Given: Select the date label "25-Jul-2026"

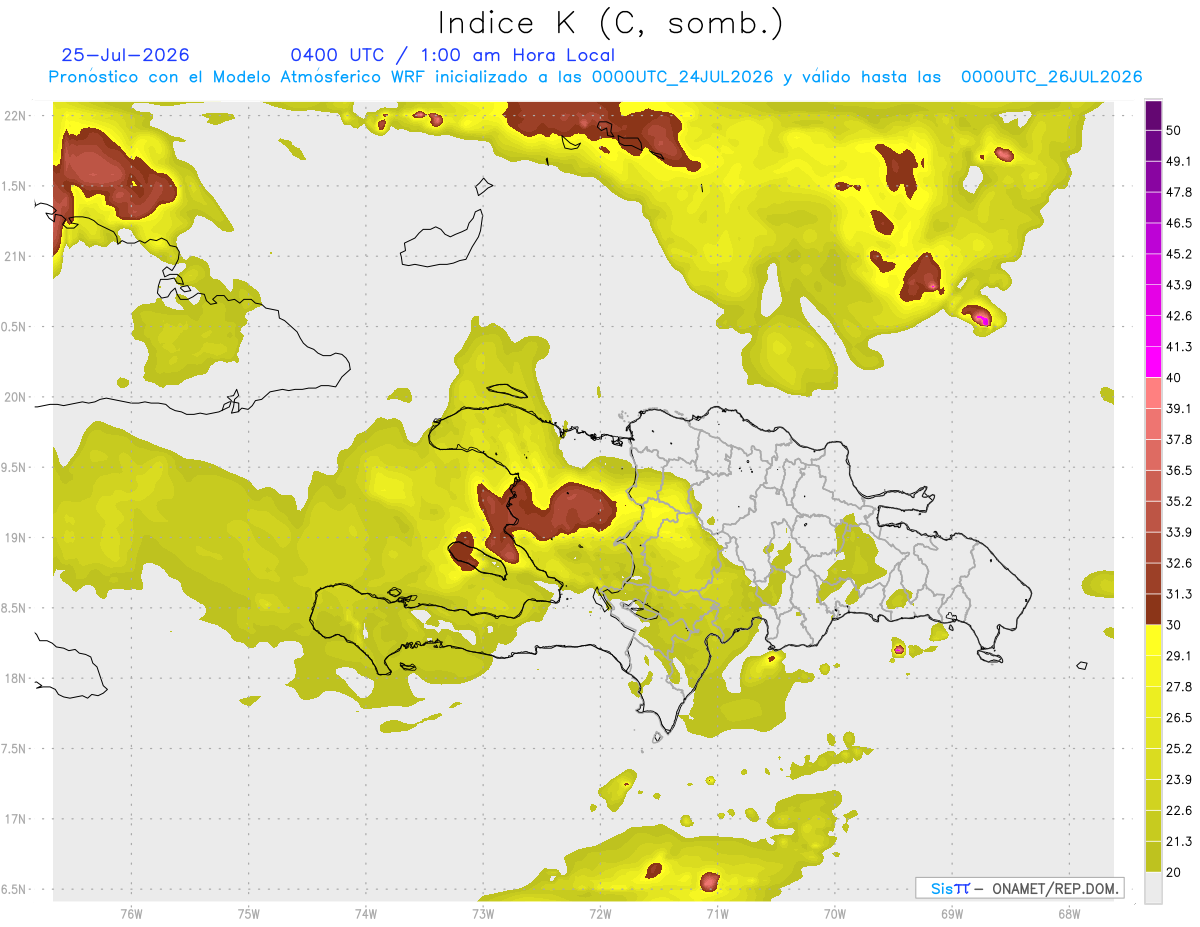Looking at the screenshot, I should [125, 56].
